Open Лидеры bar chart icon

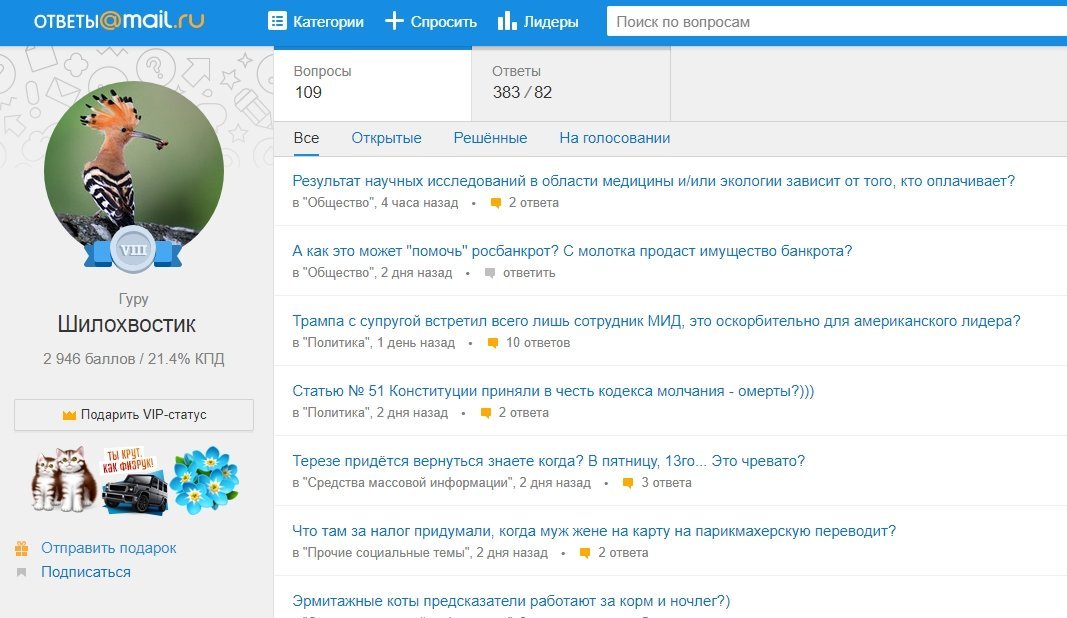pyautogui.click(x=507, y=21)
